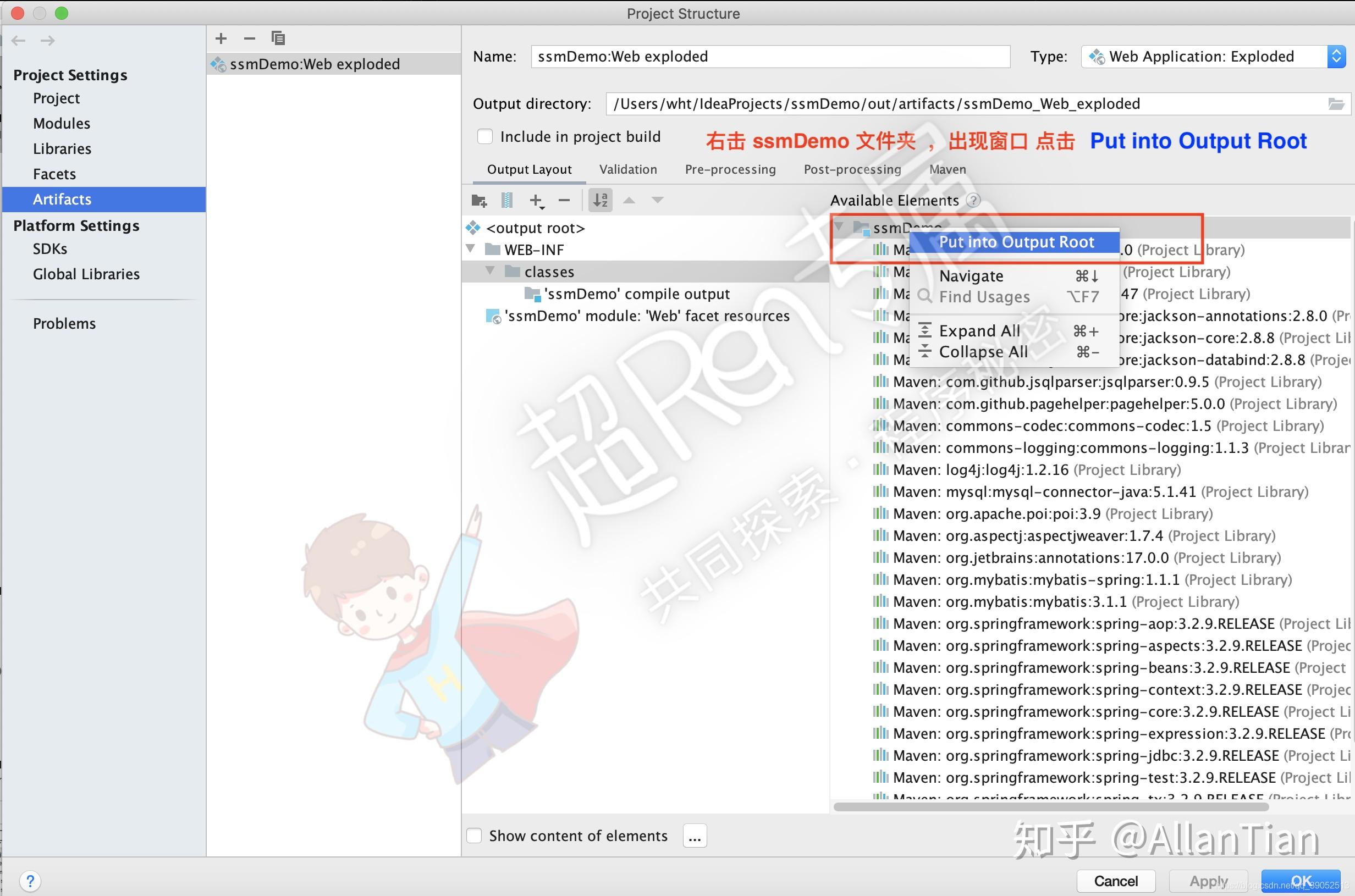Add a new artifact with the plus icon
The height and width of the screenshot is (896, 1355).
pyautogui.click(x=221, y=38)
